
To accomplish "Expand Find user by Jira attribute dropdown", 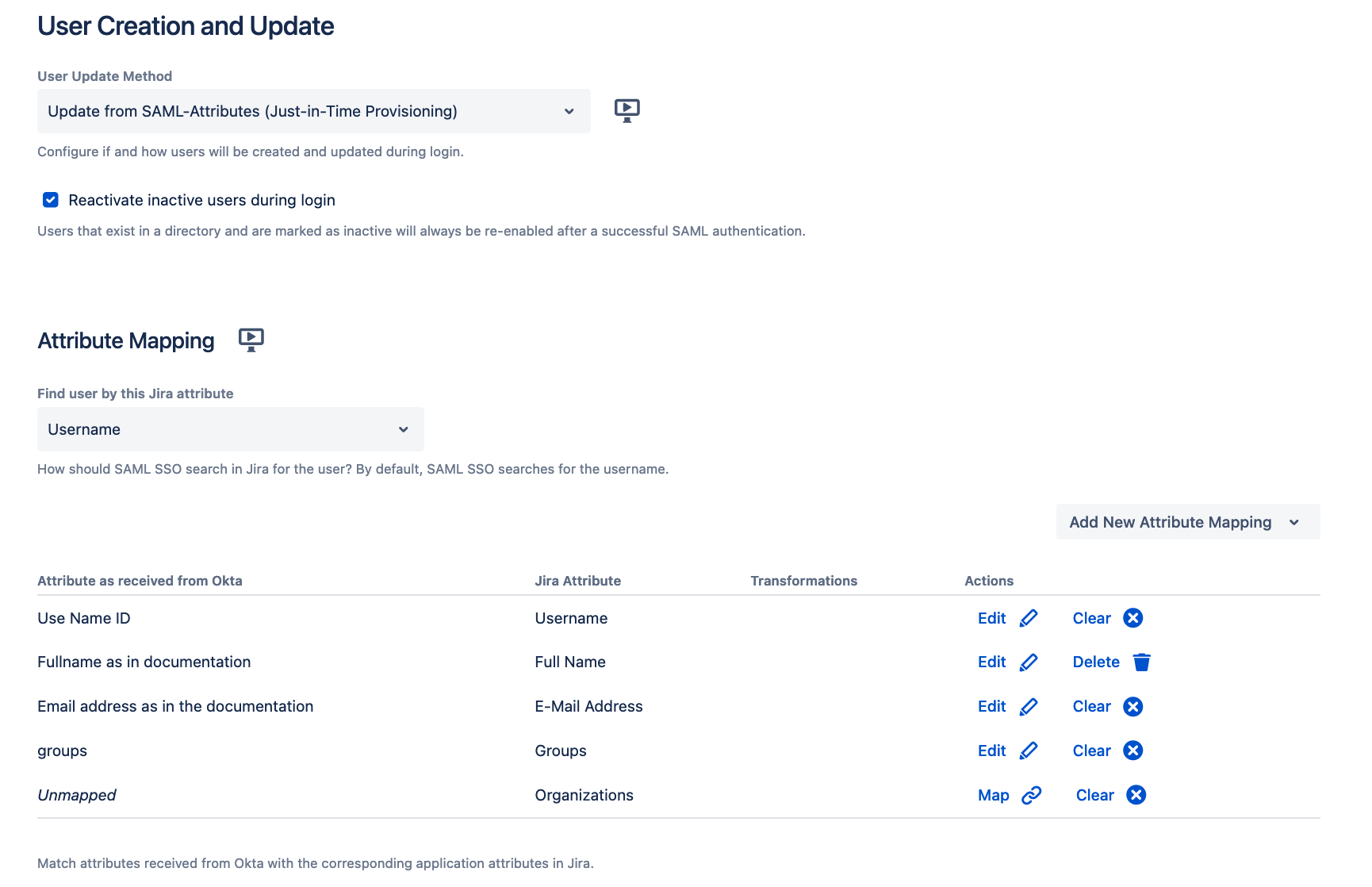I will [x=230, y=429].
